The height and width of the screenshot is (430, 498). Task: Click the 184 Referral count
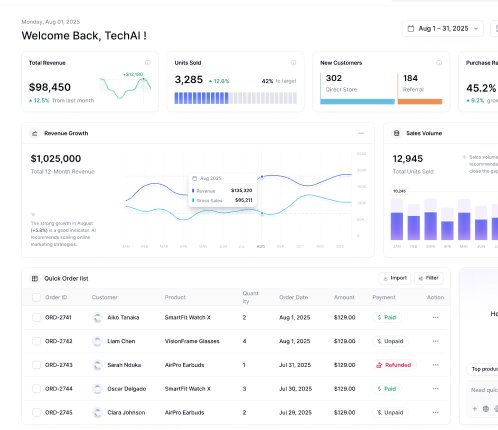coord(410,78)
